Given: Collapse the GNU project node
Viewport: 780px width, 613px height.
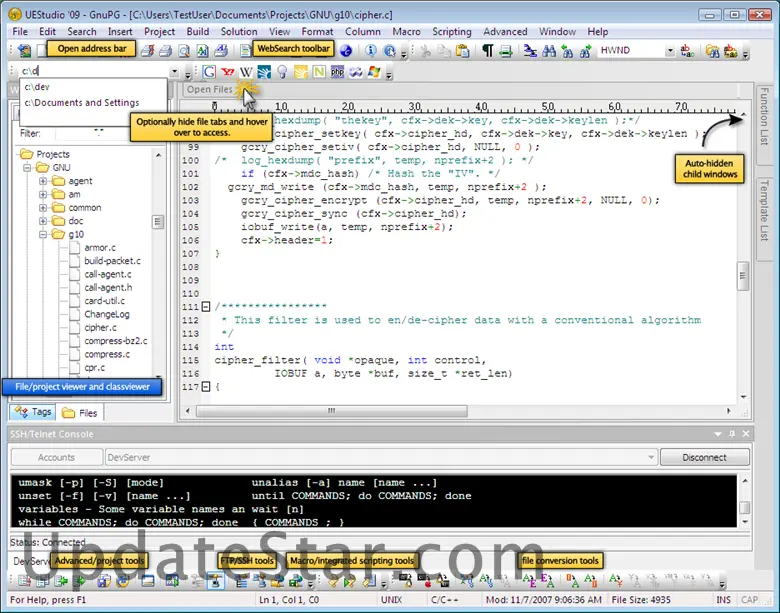Looking at the screenshot, I should 27,168.
